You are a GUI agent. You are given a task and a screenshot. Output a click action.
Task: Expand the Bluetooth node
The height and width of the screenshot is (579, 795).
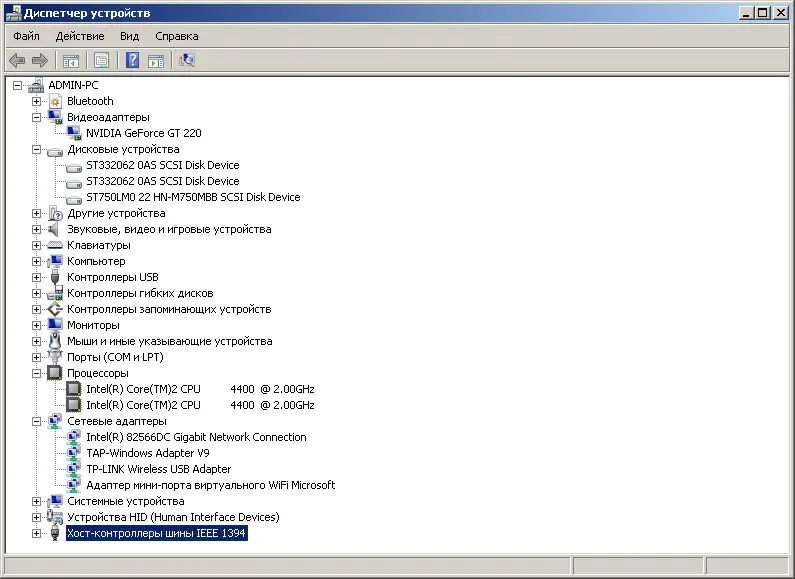(x=36, y=101)
